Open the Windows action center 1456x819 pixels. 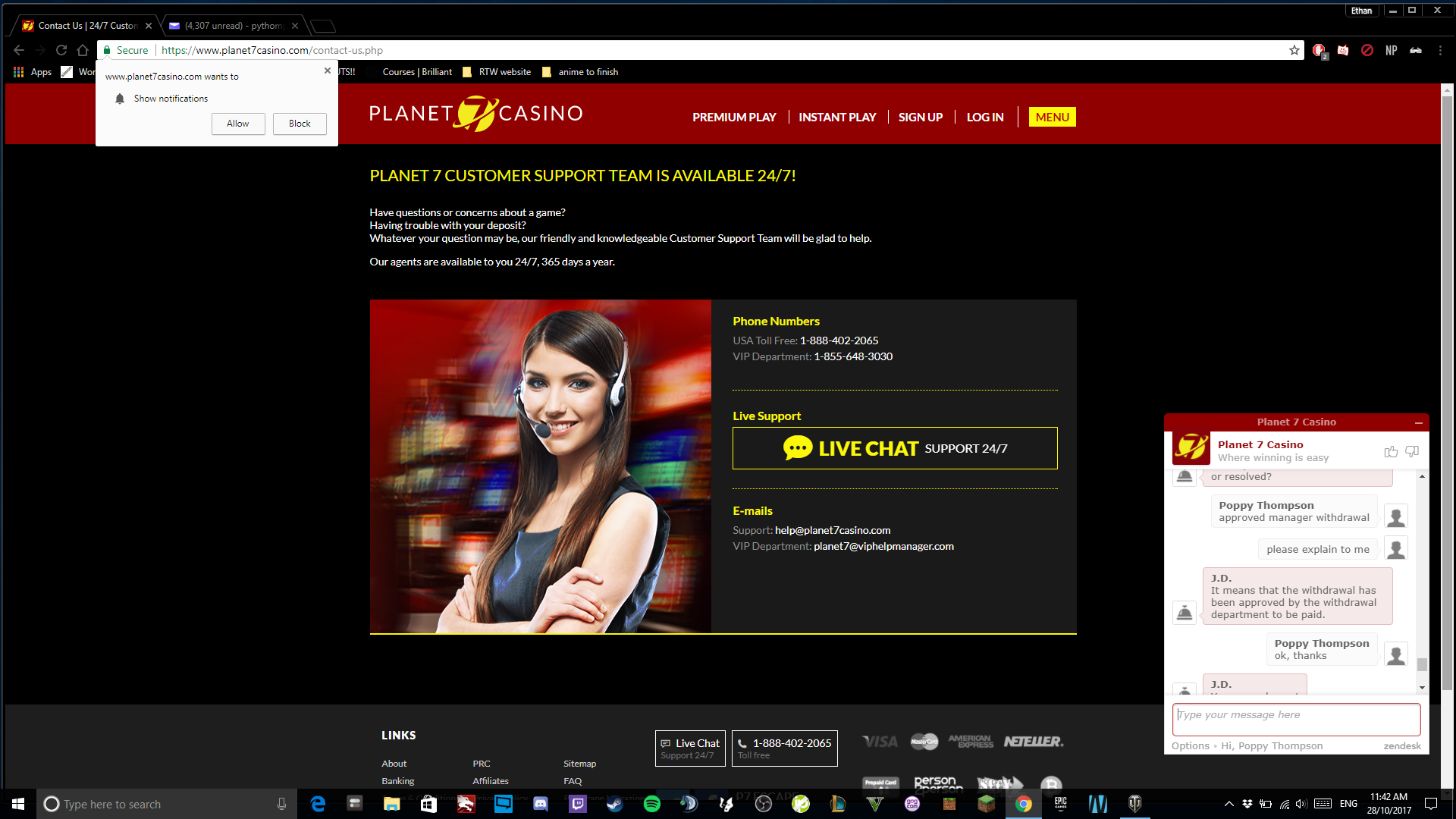[1431, 804]
